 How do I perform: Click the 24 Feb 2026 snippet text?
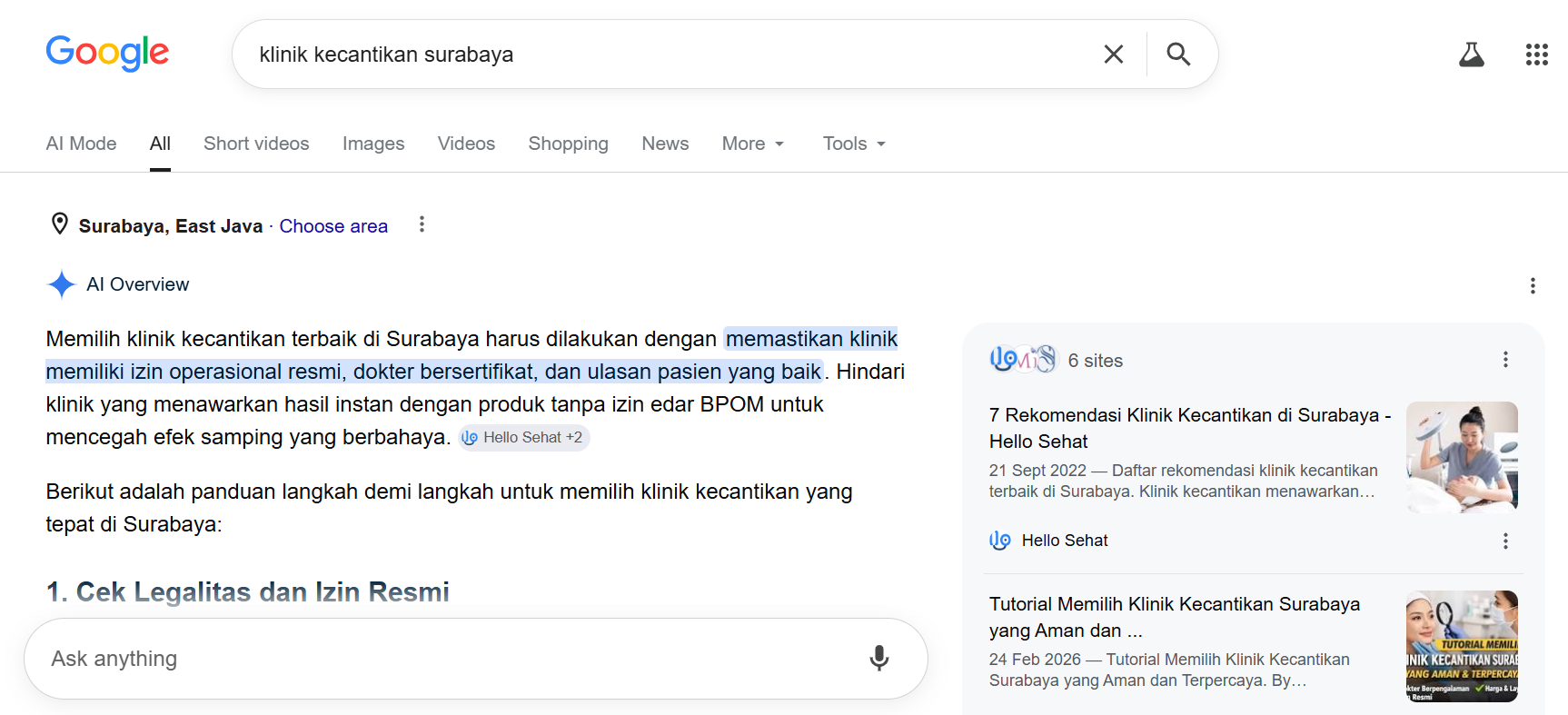(x=1169, y=670)
